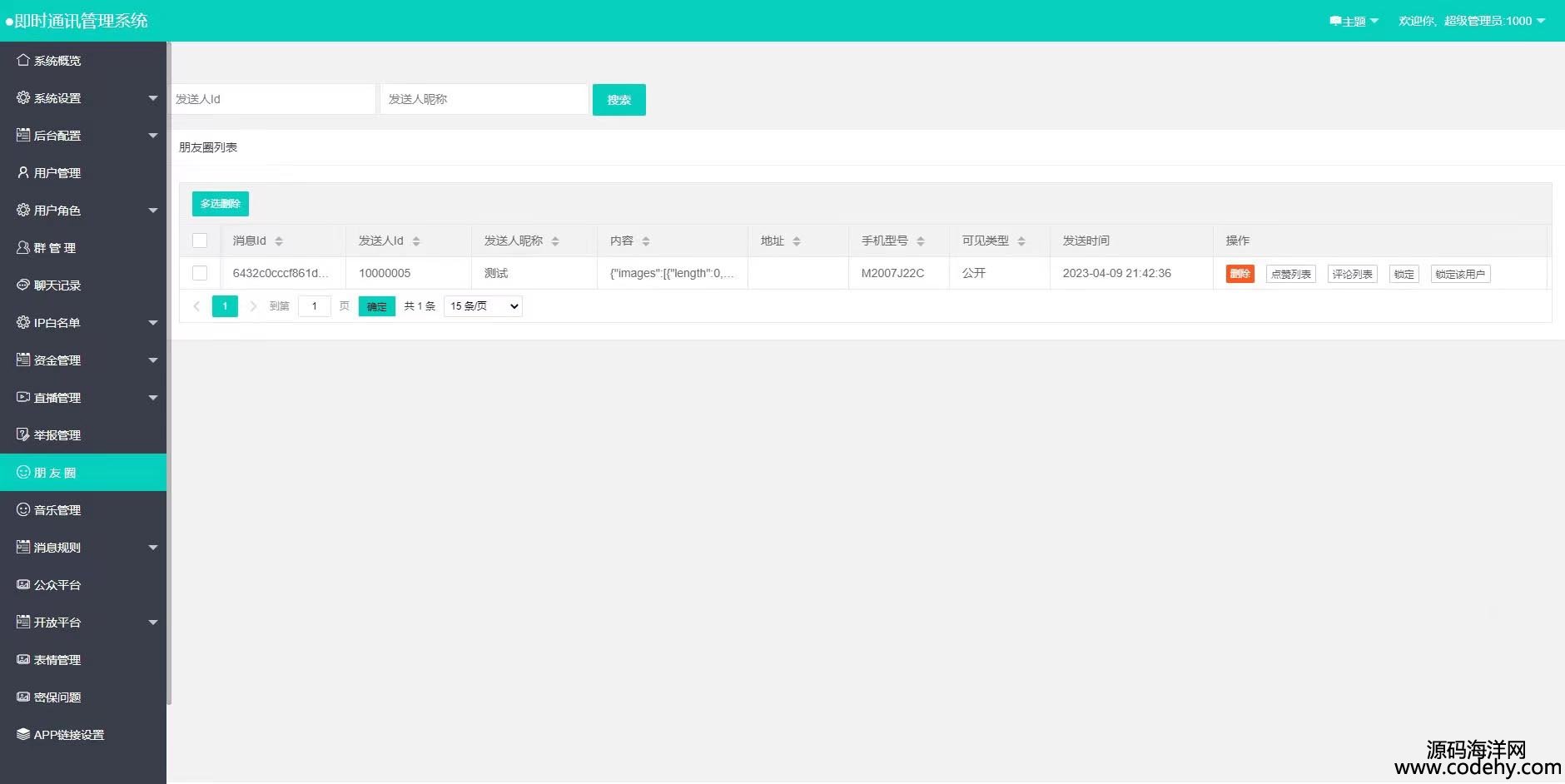Click the 音乐管理 smiley icon

[x=23, y=509]
